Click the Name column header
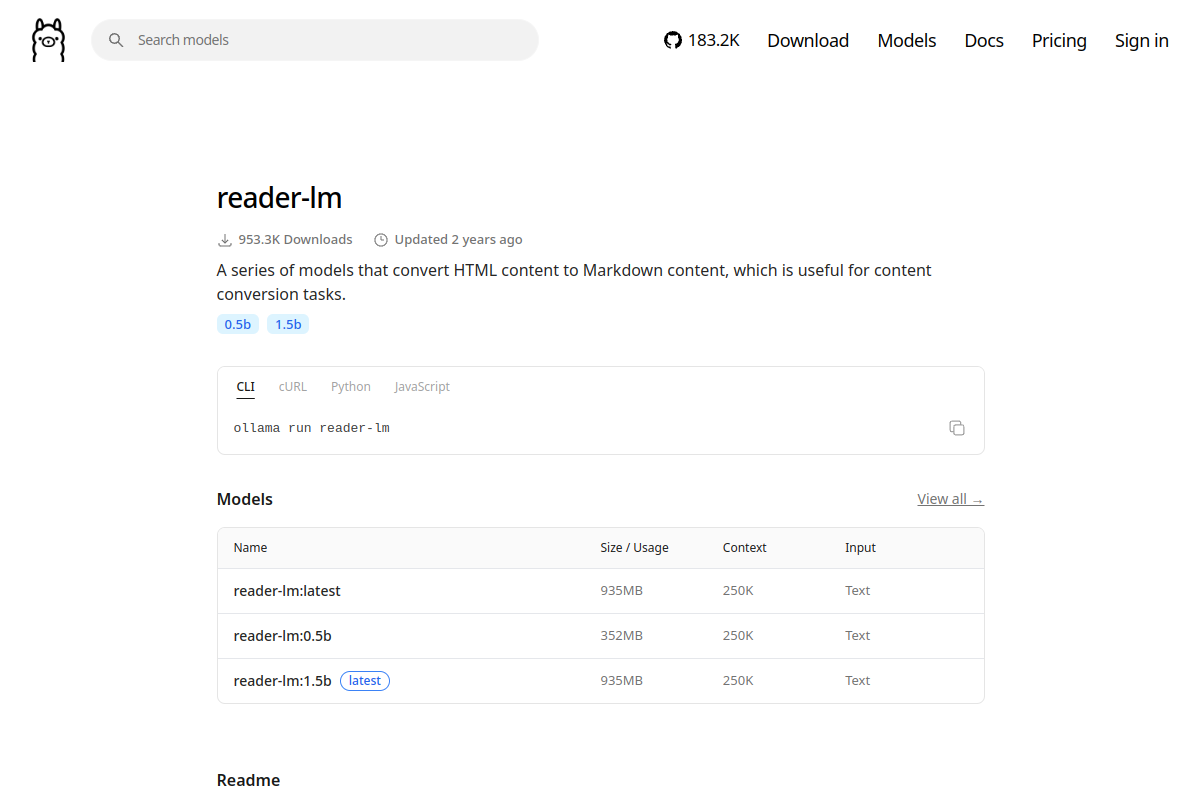 pyautogui.click(x=250, y=548)
